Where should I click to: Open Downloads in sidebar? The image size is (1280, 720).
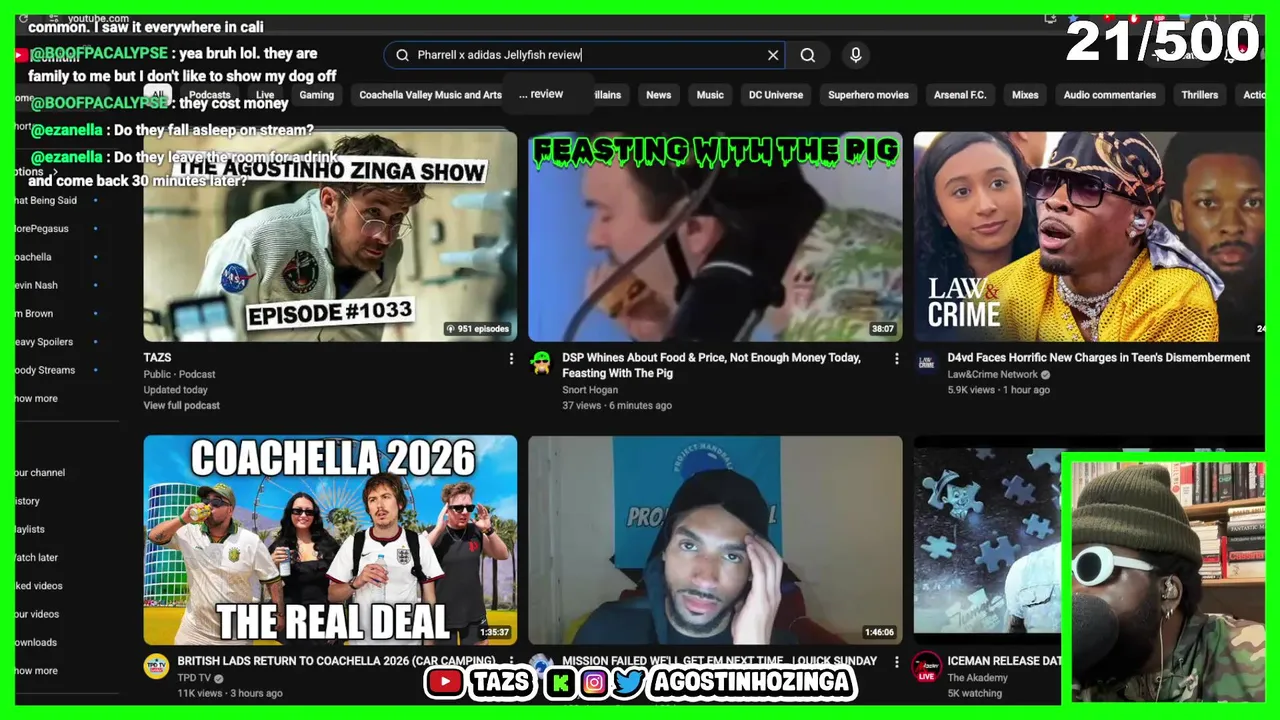(35, 642)
